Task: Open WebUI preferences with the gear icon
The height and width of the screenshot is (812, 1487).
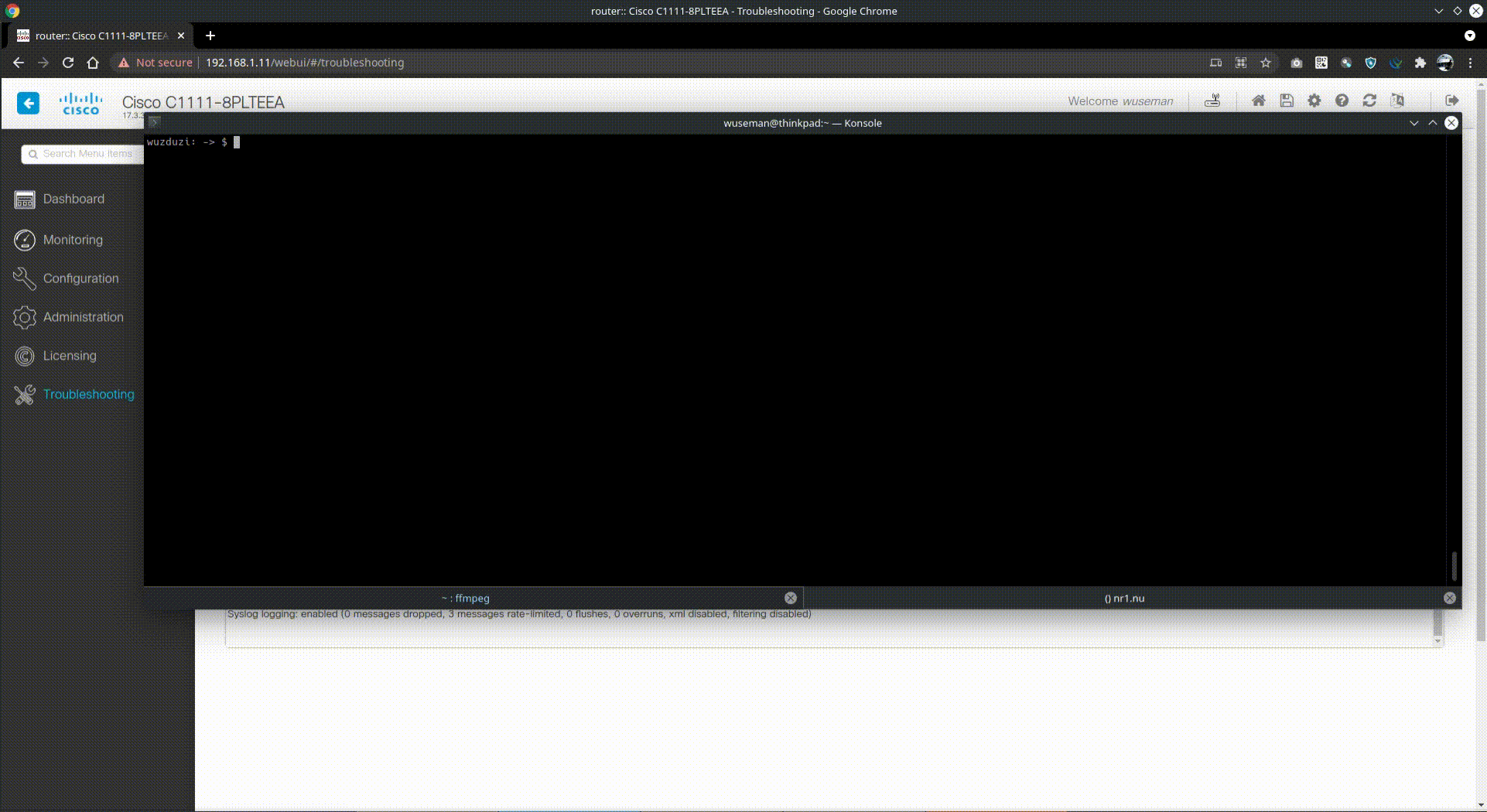Action: [x=1314, y=101]
